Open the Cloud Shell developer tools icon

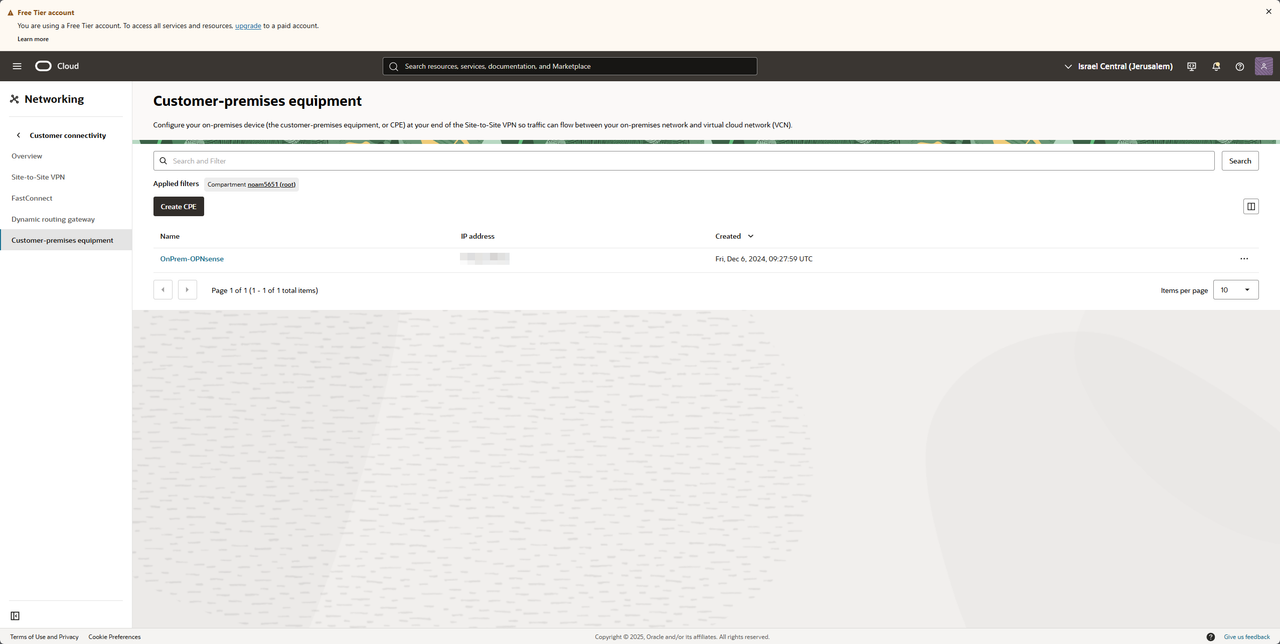point(1191,66)
